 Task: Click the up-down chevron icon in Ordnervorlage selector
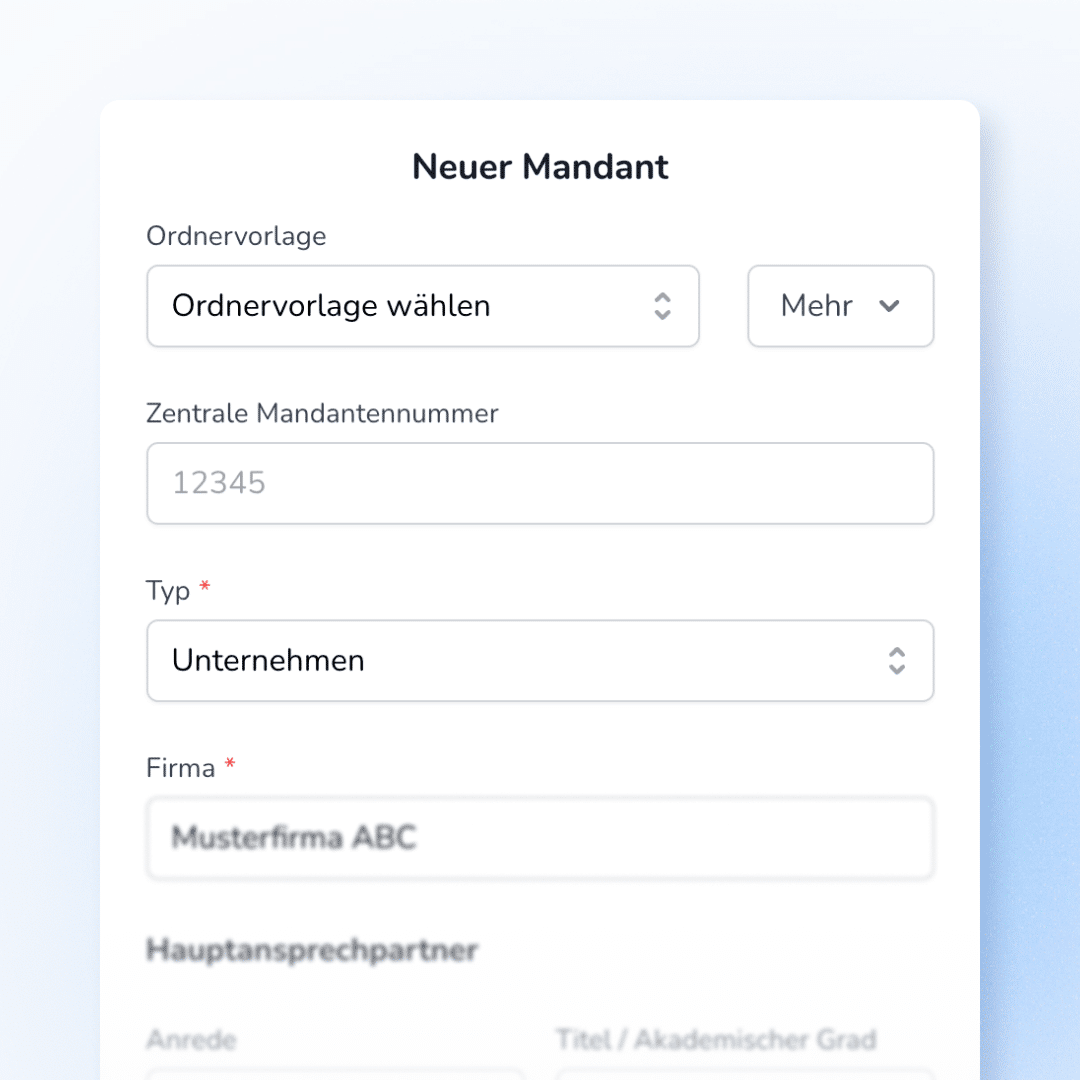tap(662, 306)
